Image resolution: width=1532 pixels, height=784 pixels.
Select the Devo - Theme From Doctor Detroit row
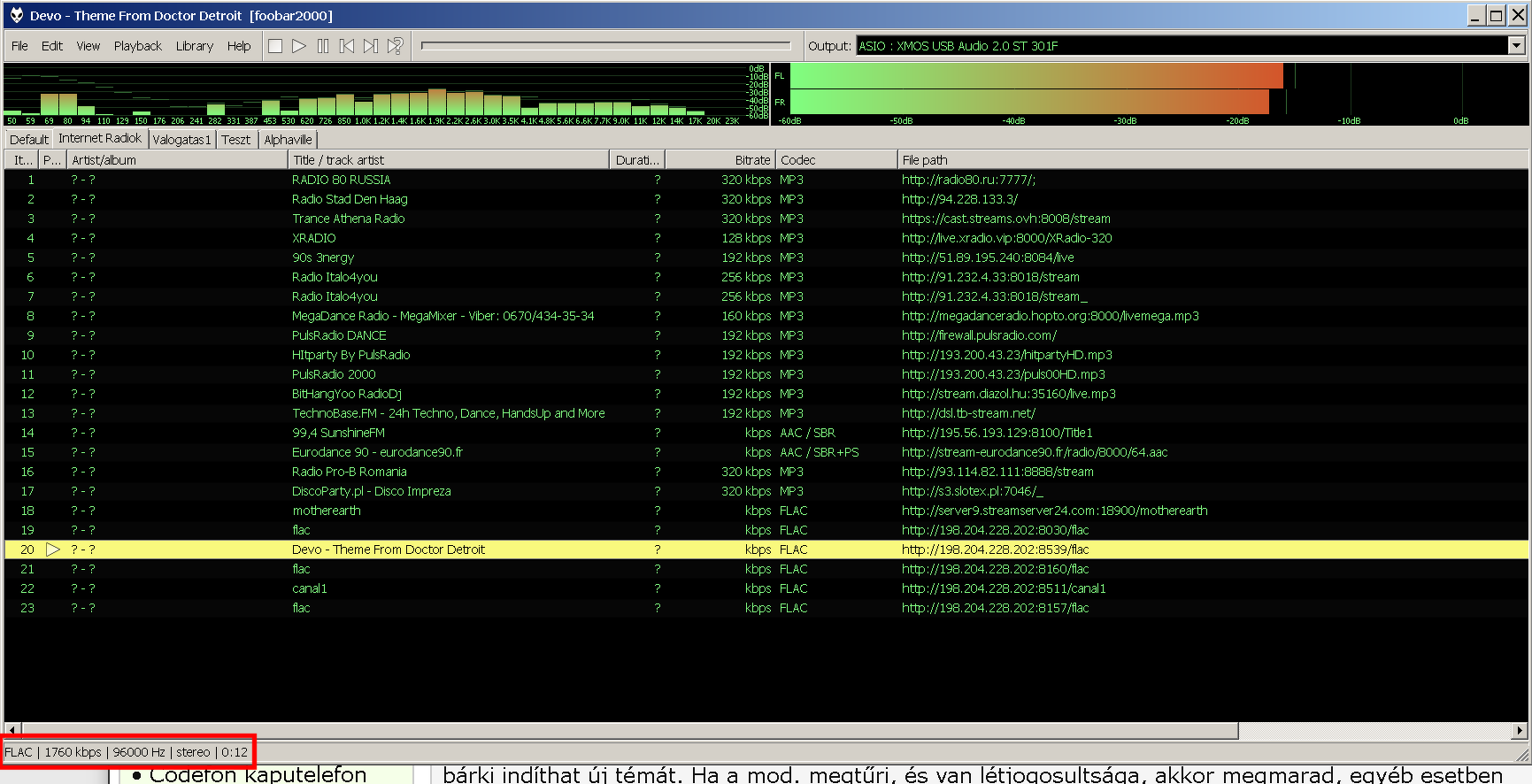pyautogui.click(x=766, y=550)
